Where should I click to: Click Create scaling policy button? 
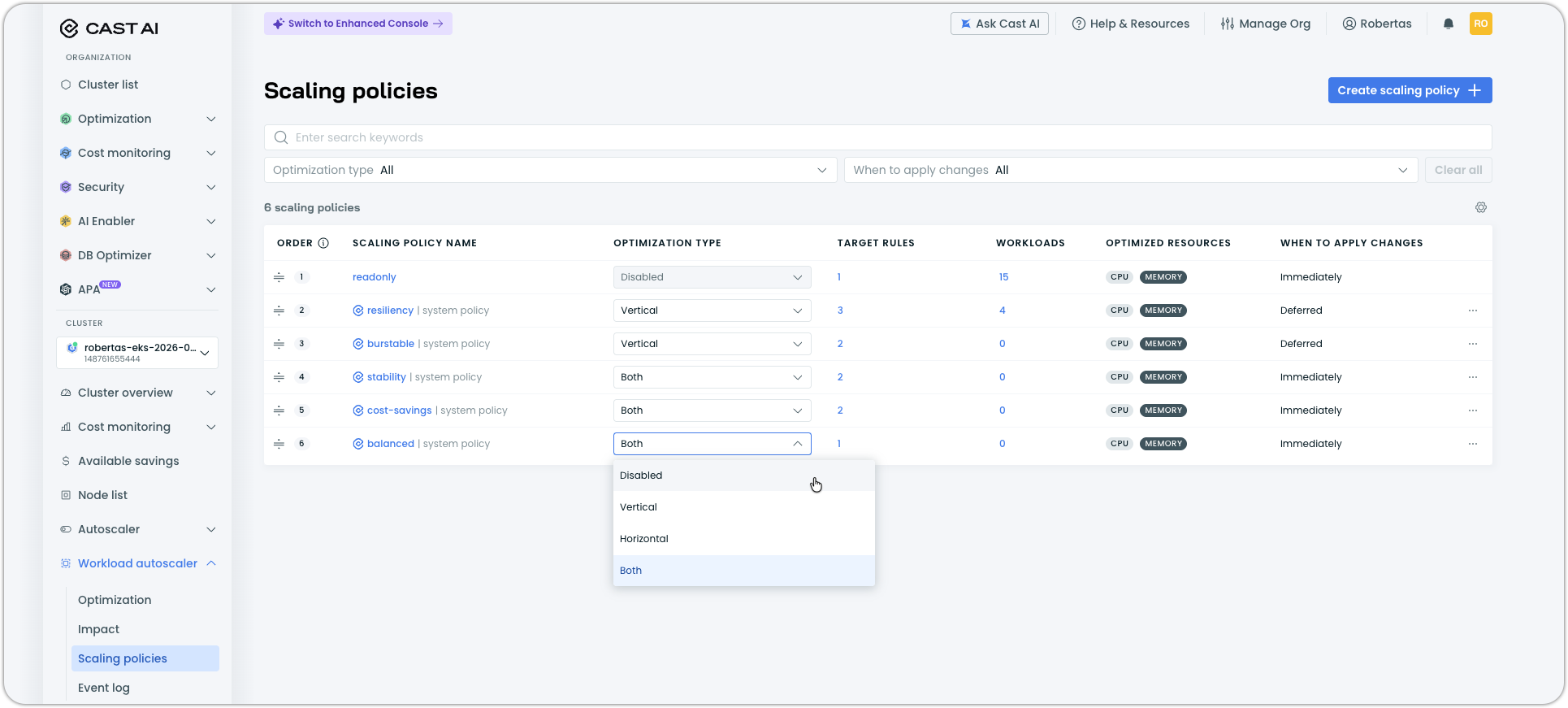(x=1410, y=90)
